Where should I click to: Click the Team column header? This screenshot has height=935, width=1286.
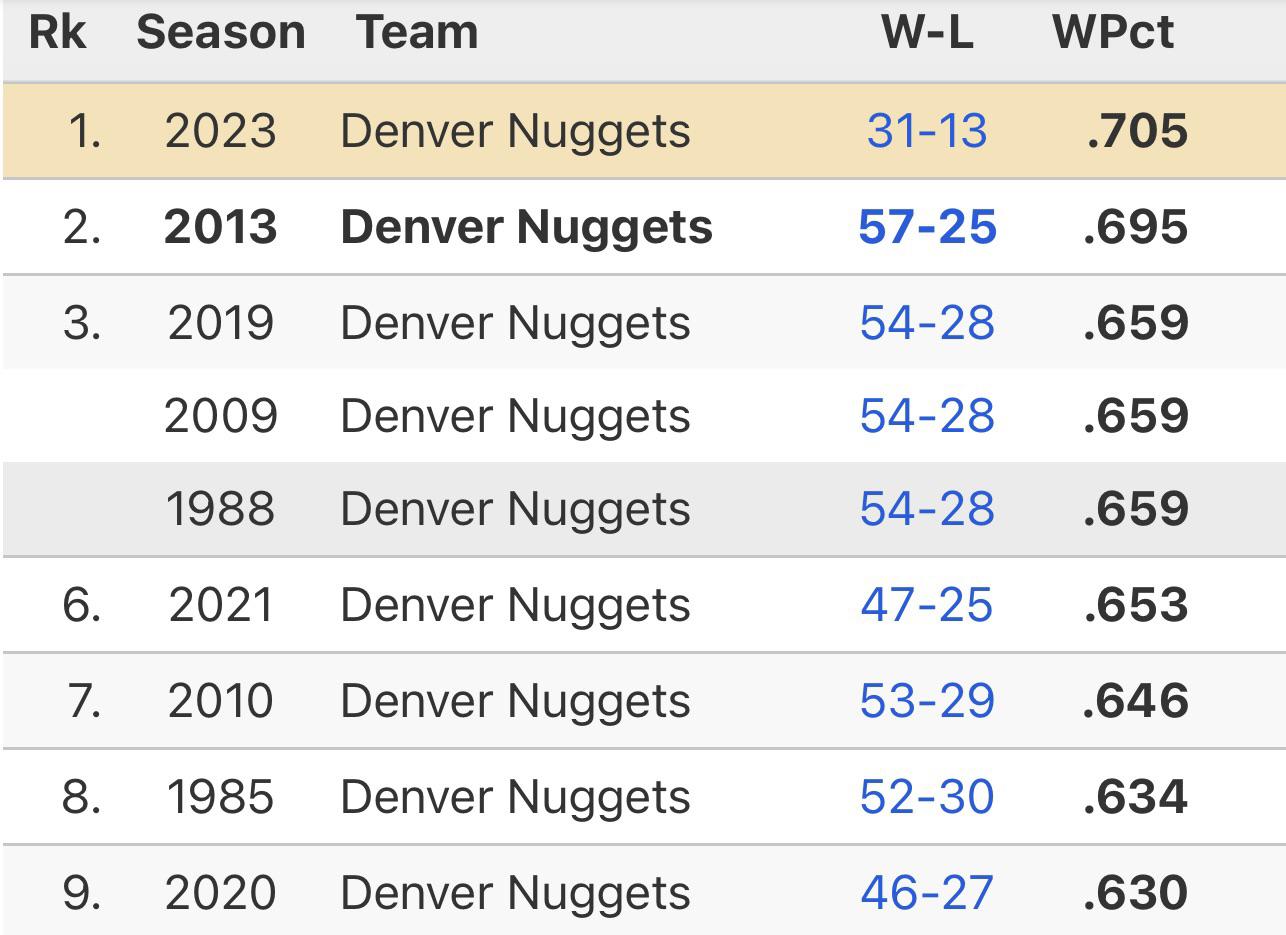click(x=417, y=33)
